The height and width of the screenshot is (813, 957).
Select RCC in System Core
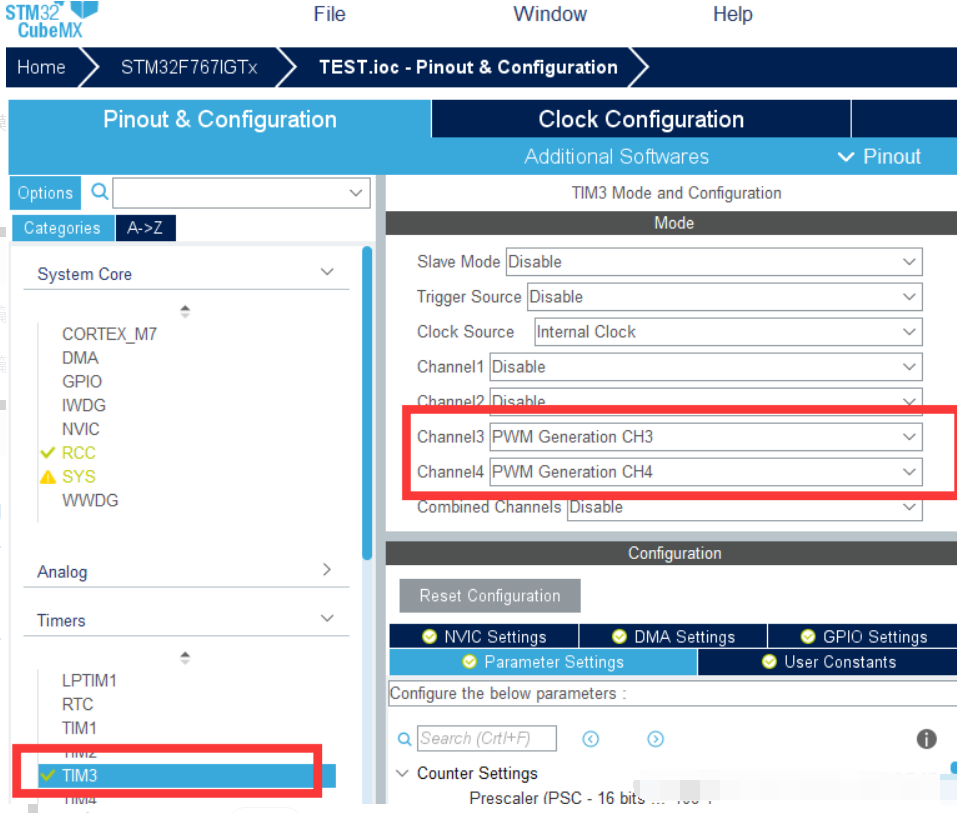pyautogui.click(x=79, y=453)
